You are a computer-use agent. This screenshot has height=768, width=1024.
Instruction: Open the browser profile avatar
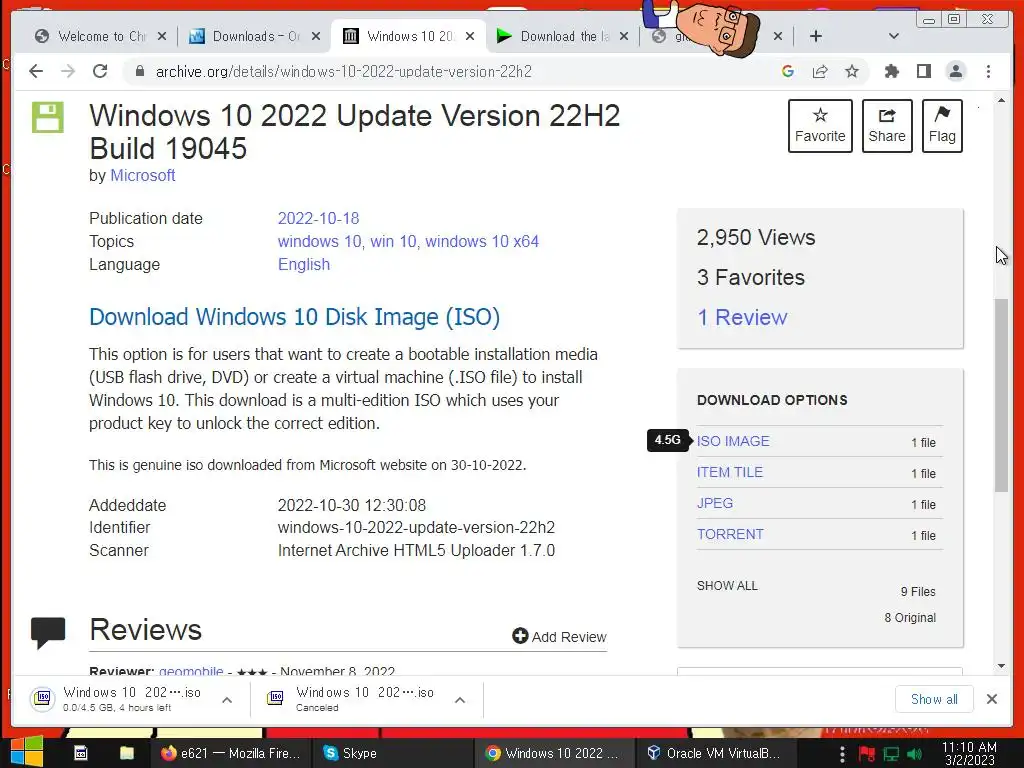click(955, 71)
